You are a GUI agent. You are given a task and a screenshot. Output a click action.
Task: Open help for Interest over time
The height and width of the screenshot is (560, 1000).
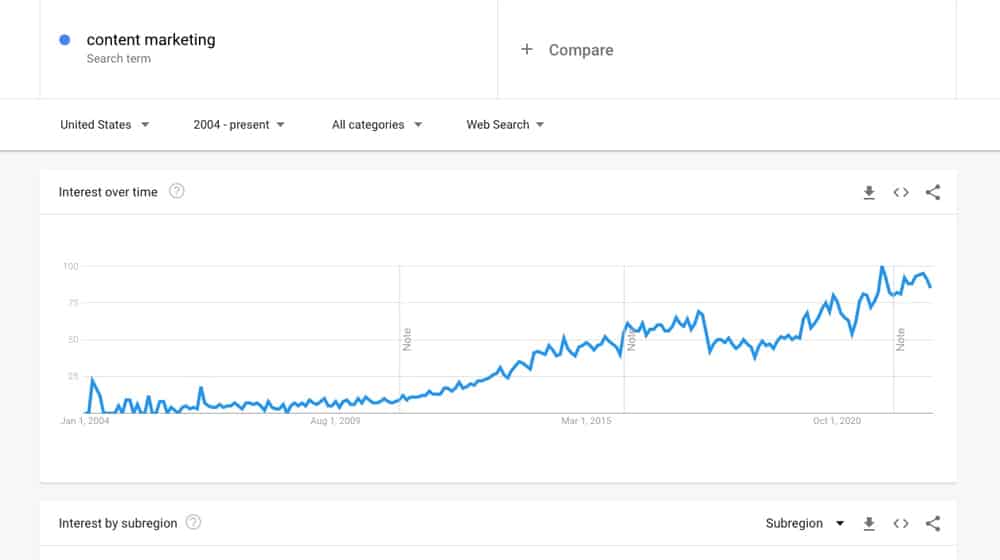tap(177, 191)
